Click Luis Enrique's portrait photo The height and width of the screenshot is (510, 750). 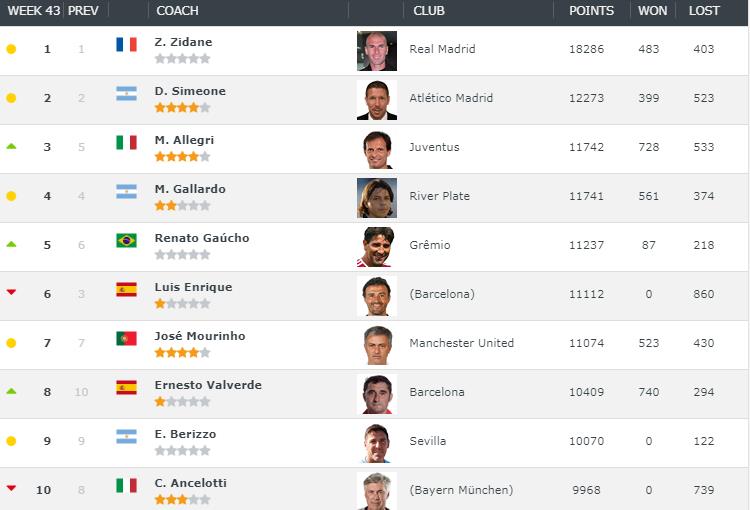(x=377, y=296)
